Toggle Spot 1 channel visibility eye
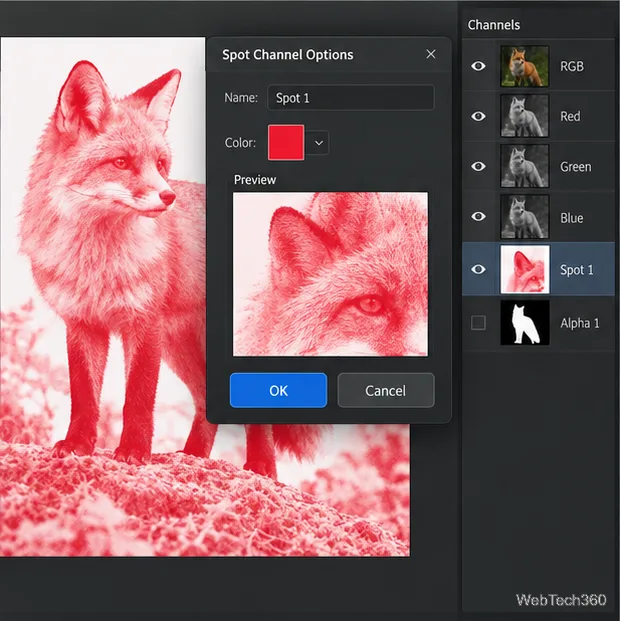Viewport: 620px width, 621px height. 478,270
